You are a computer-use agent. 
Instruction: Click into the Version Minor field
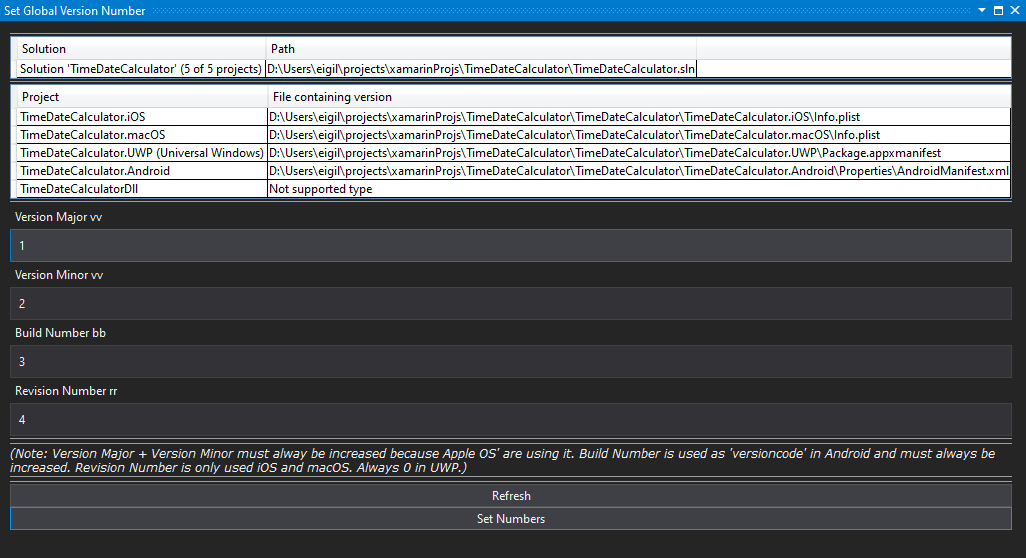[x=510, y=303]
